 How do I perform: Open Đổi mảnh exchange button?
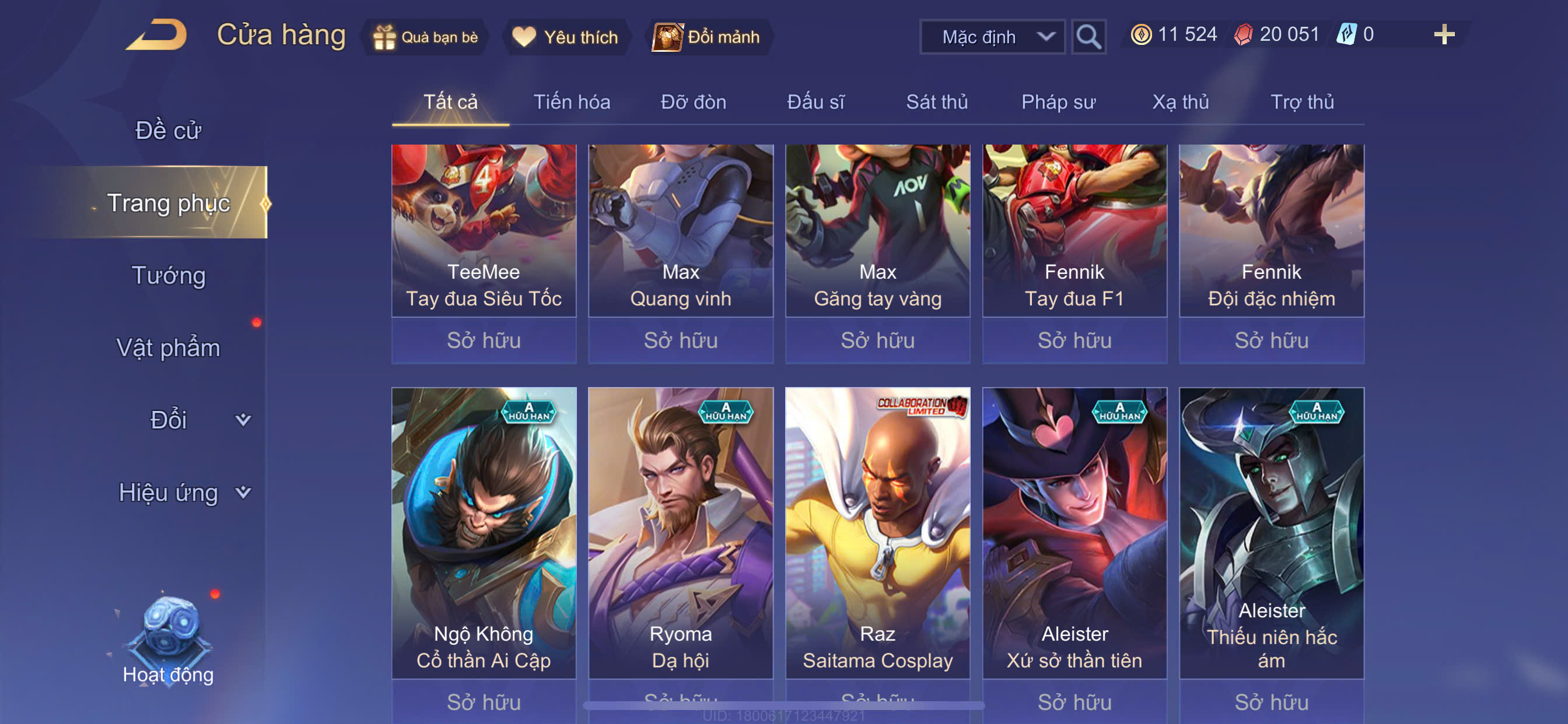coord(706,37)
